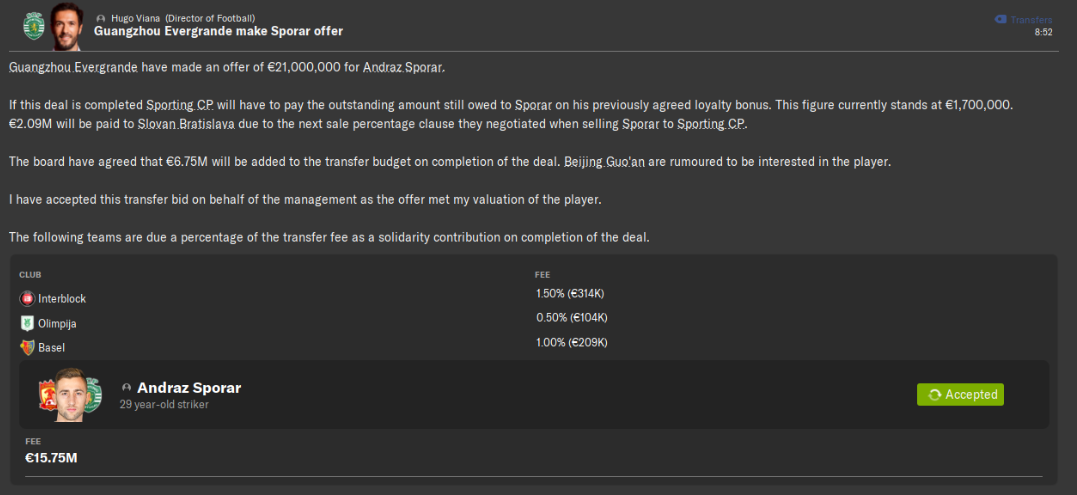Click the Transfers category tag icon
The height and width of the screenshot is (495, 1077).
tap(1000, 19)
